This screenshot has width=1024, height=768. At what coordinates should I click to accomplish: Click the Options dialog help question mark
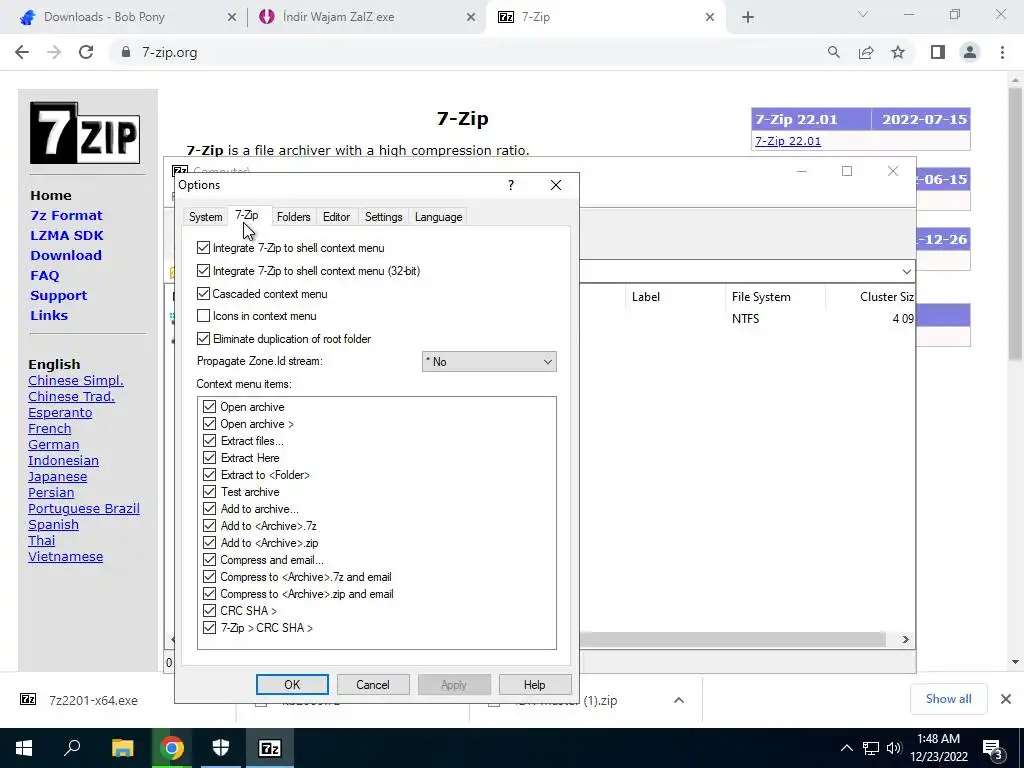[x=511, y=185]
